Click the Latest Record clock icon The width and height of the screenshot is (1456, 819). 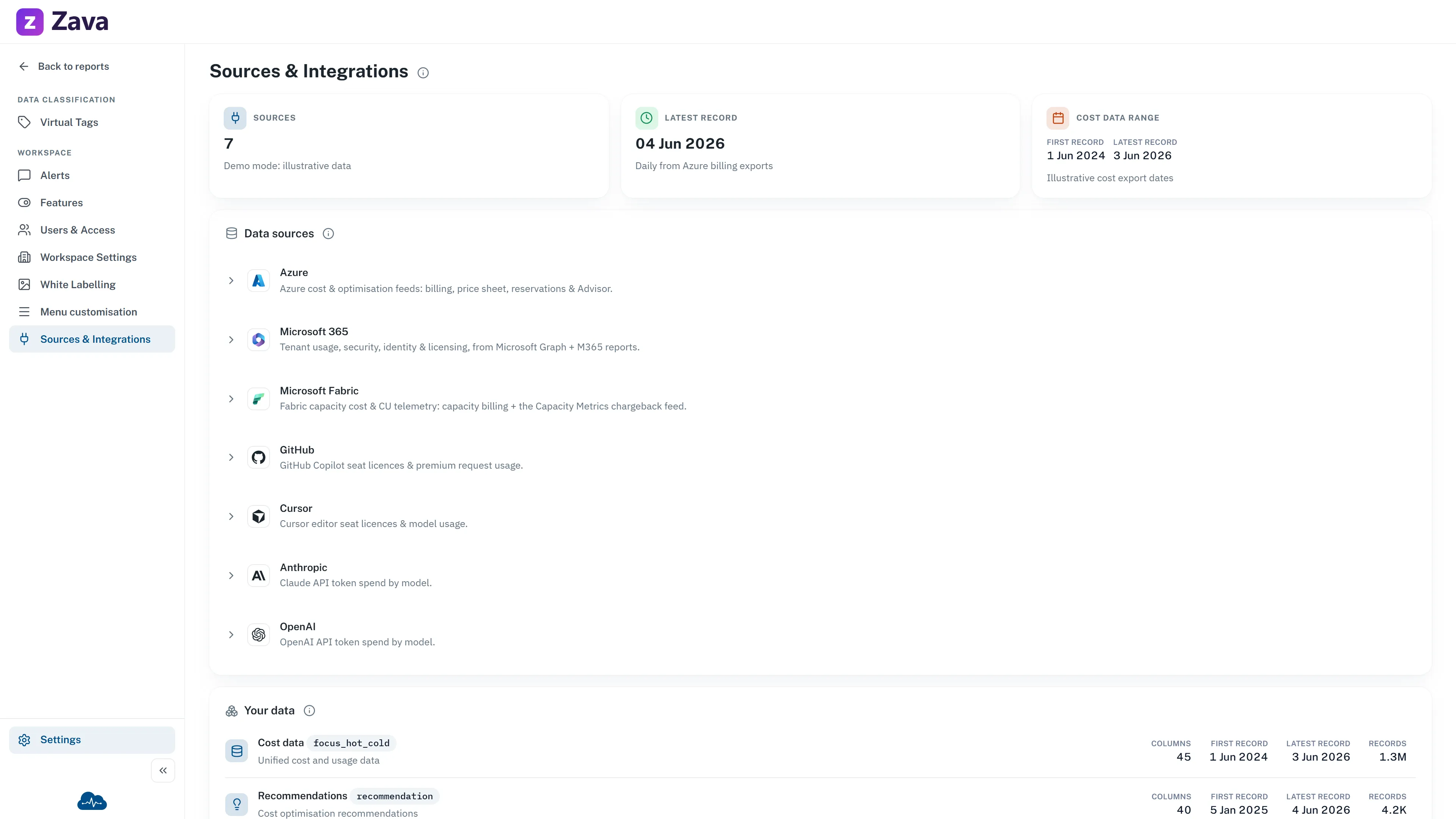click(646, 118)
